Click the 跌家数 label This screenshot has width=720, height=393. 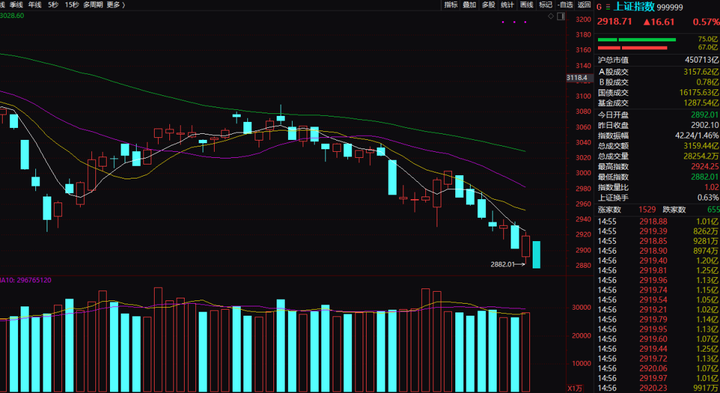click(x=674, y=210)
